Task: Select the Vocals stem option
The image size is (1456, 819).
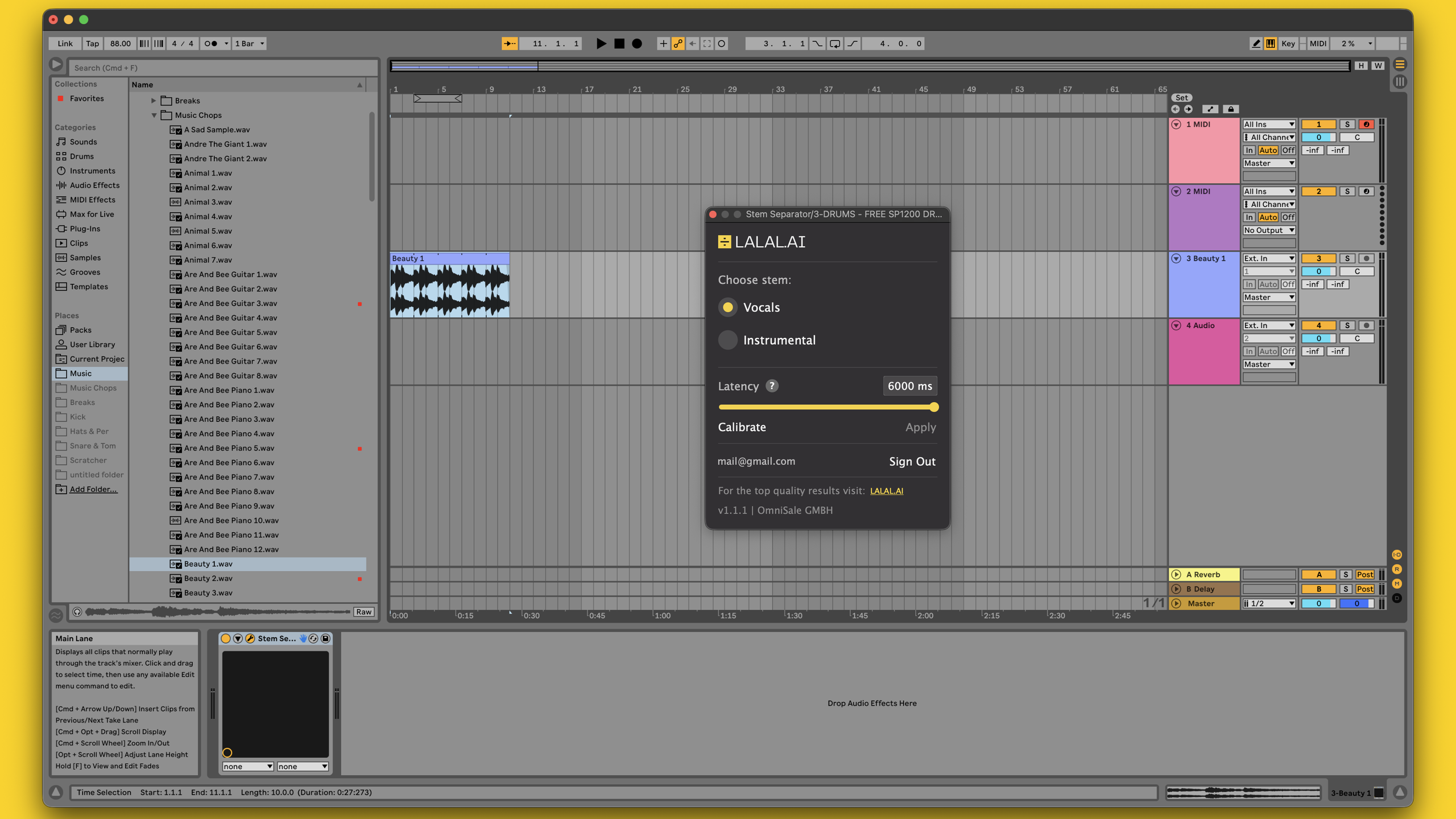Action: point(728,307)
